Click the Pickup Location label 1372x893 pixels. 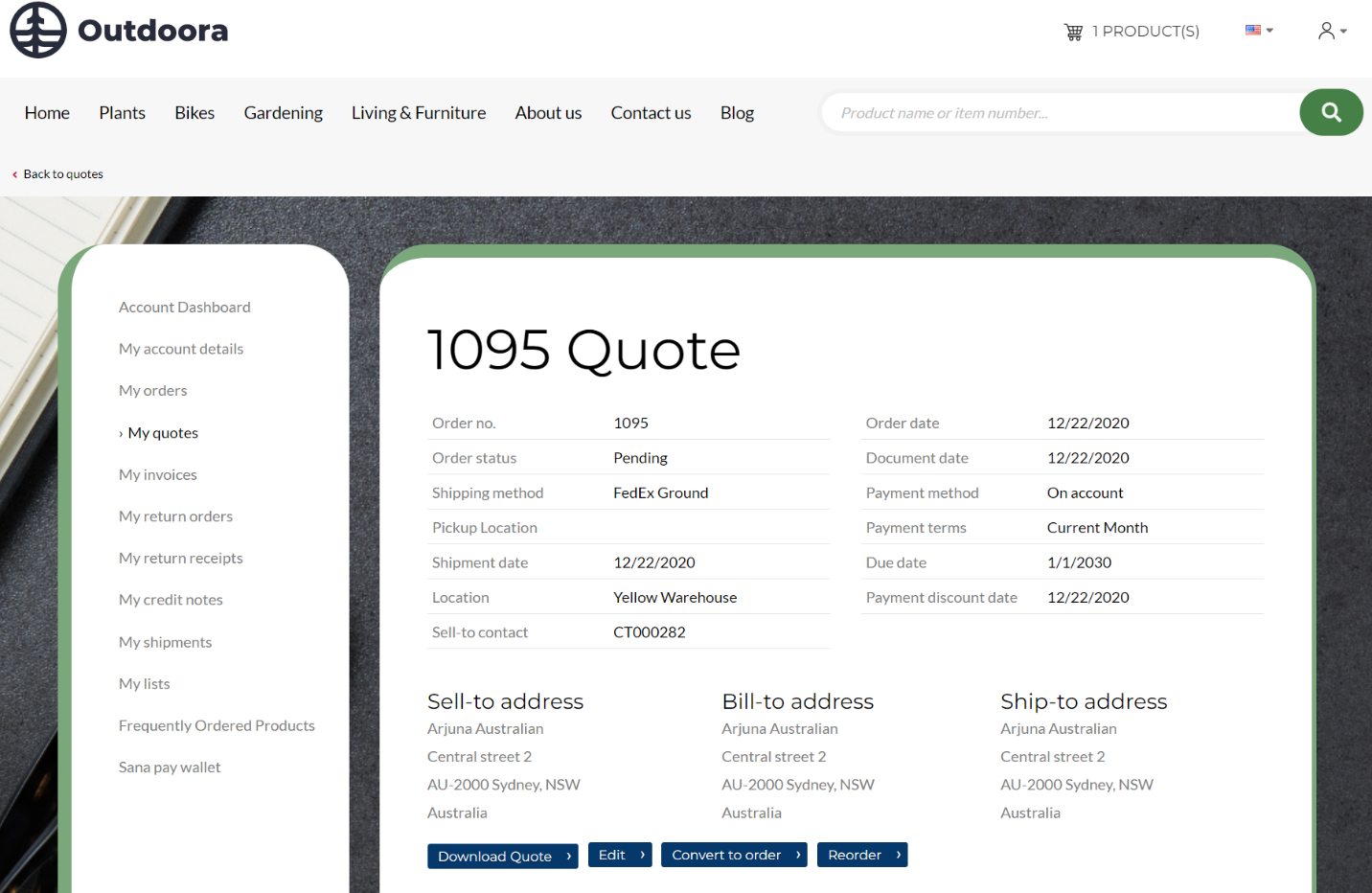[485, 528]
